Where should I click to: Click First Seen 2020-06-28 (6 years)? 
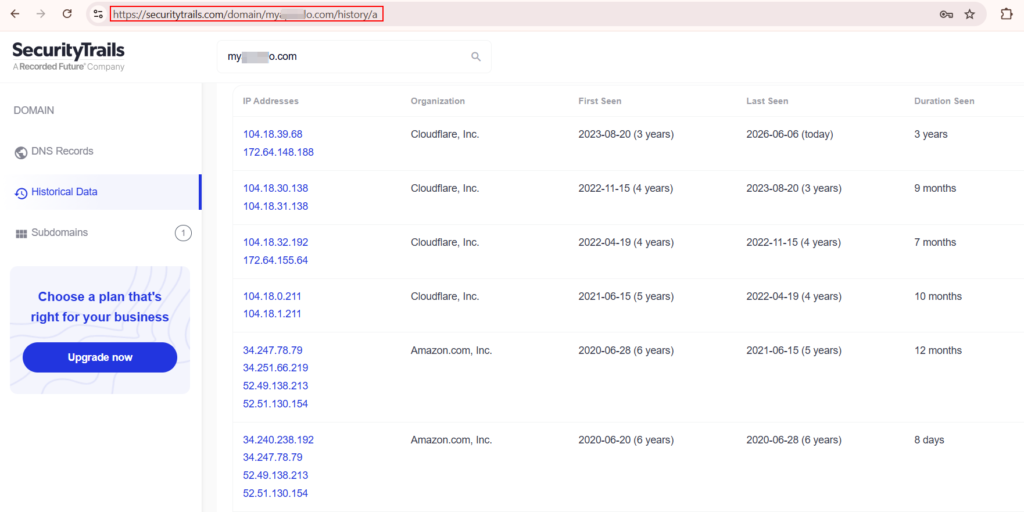pos(626,350)
